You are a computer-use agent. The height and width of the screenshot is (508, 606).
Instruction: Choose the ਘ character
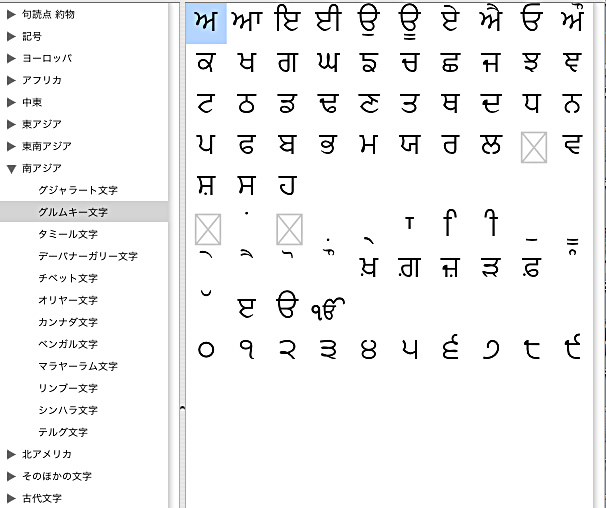(x=328, y=63)
